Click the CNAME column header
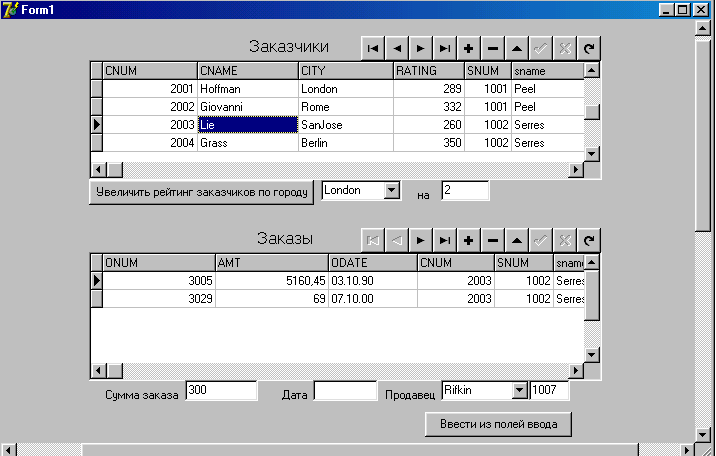The width and height of the screenshot is (716, 456). click(248, 71)
